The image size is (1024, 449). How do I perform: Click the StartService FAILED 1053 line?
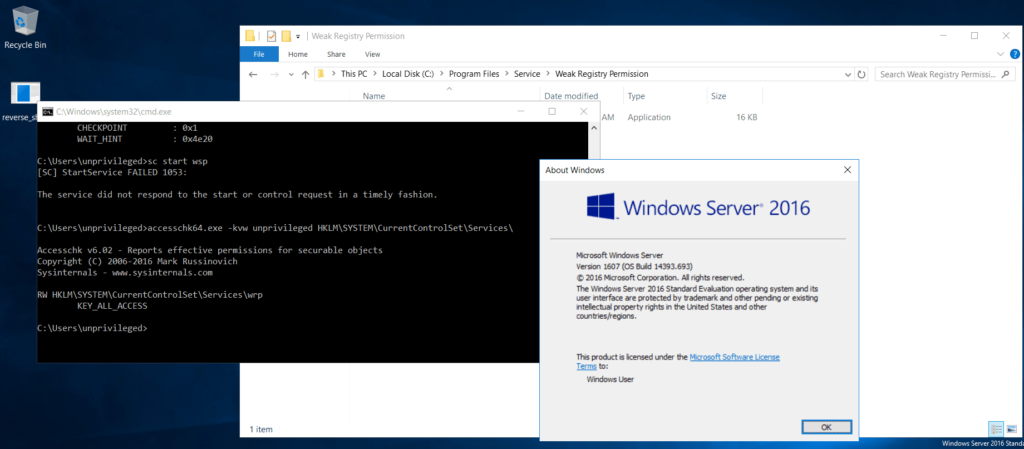coord(113,172)
